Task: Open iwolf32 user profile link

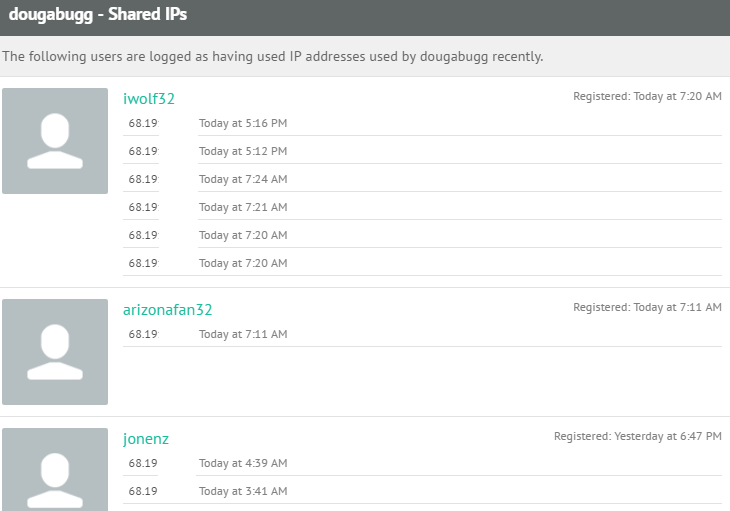Action: [x=149, y=99]
